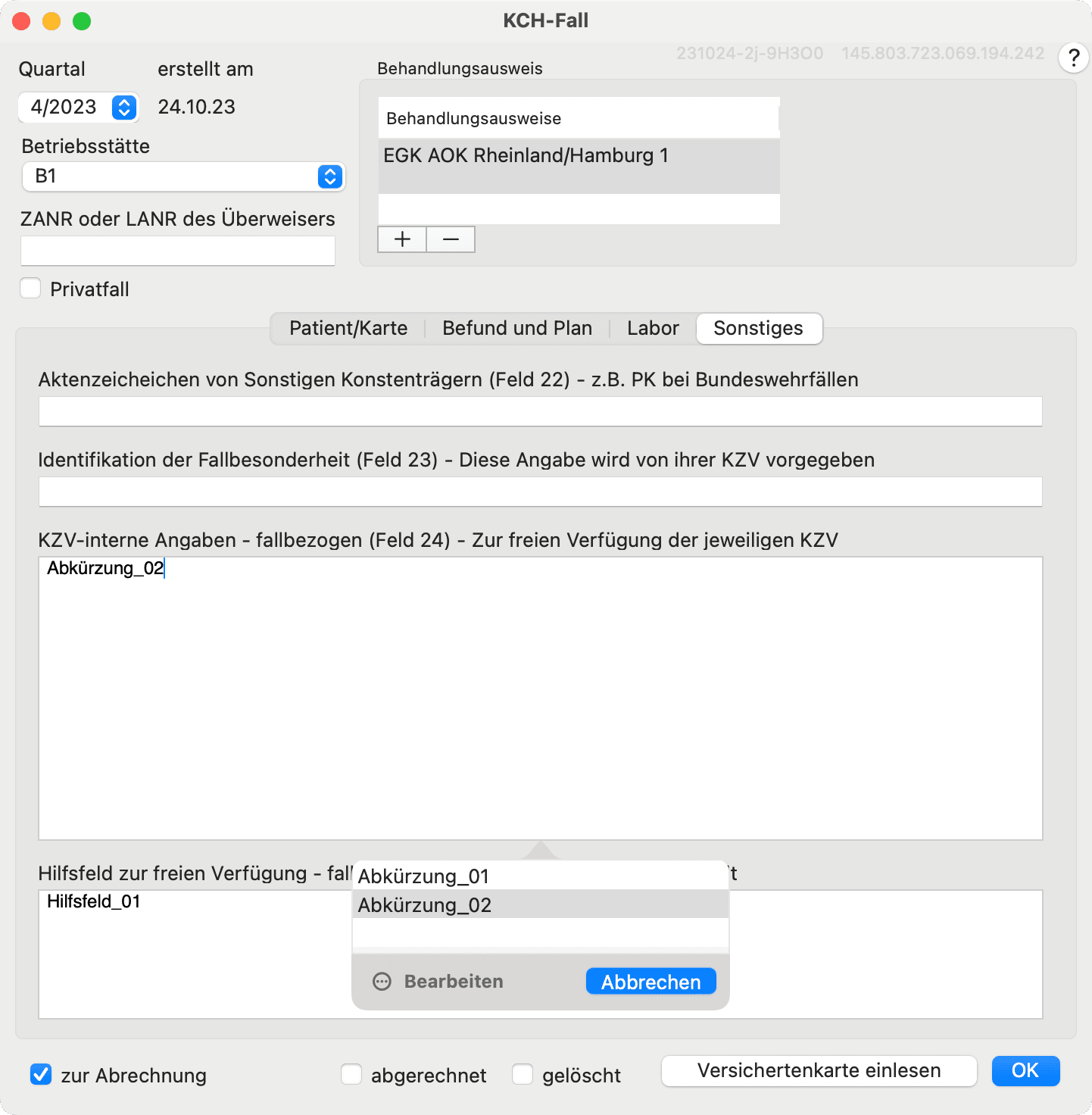
Task: Tick the gelöscht checkbox
Action: (x=523, y=1075)
